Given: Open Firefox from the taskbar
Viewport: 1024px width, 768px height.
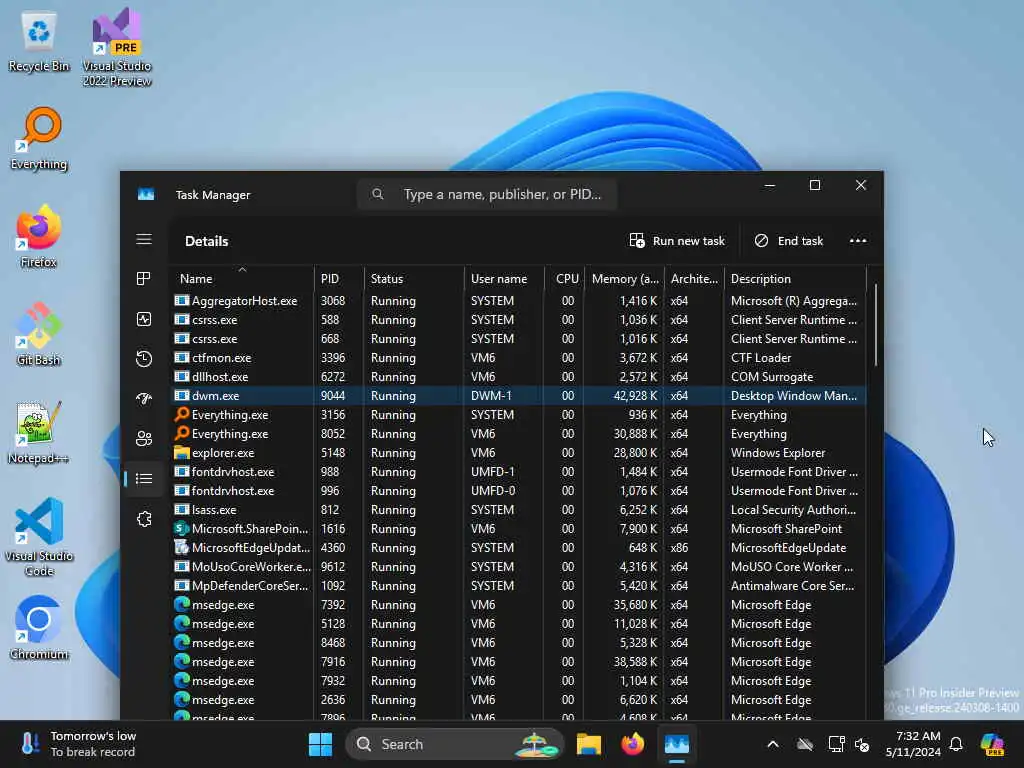Looking at the screenshot, I should 632,744.
